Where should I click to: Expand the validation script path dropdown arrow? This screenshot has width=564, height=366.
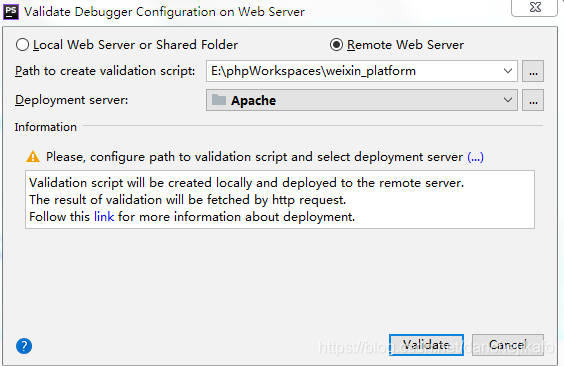(x=508, y=71)
